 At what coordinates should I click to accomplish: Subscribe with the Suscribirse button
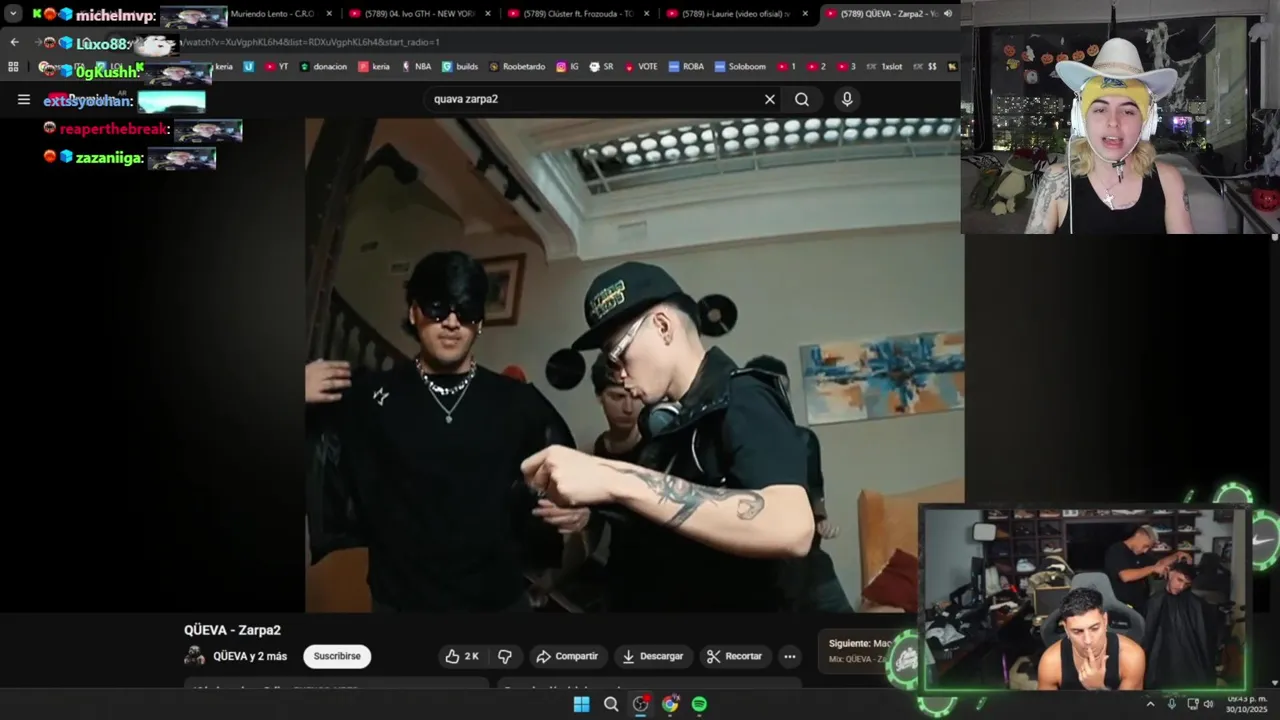pos(337,656)
